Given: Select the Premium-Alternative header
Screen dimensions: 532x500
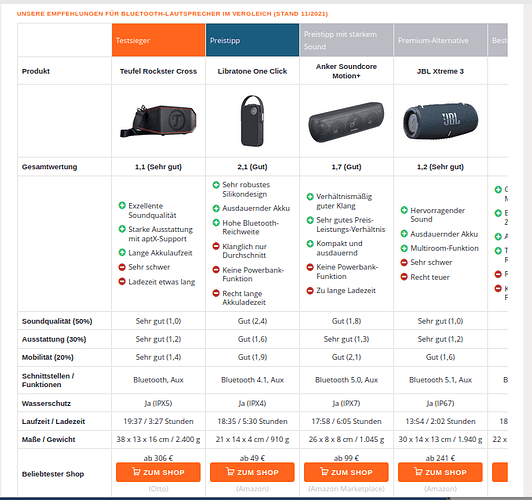Looking at the screenshot, I should point(440,40).
